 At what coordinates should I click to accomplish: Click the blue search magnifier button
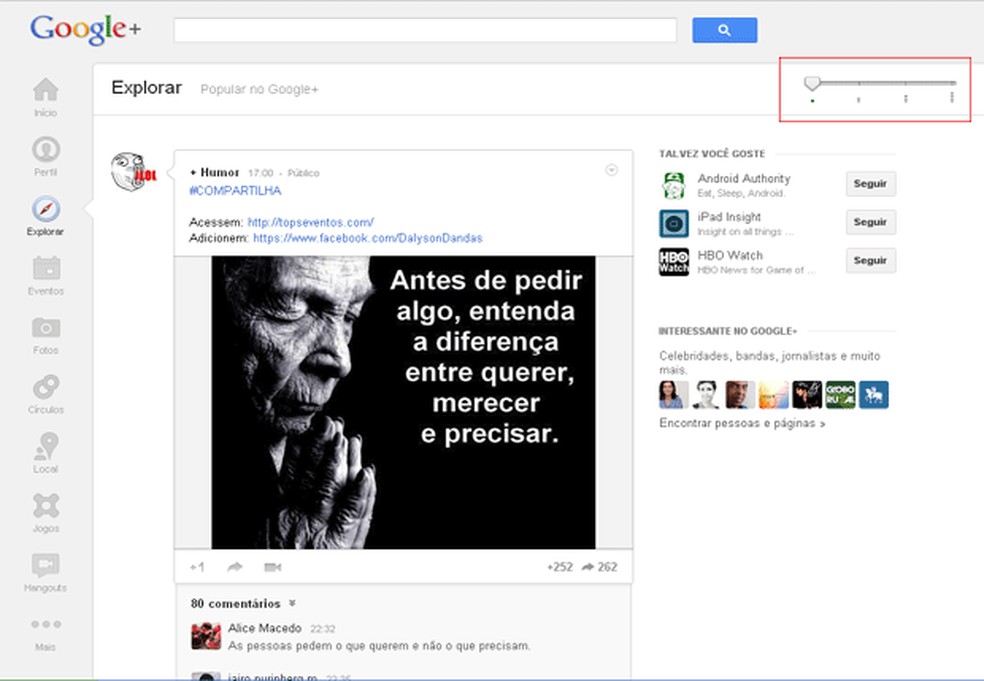[x=724, y=30]
